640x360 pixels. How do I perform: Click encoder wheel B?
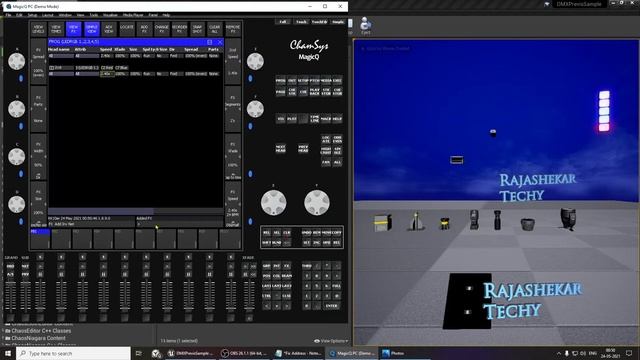(17, 109)
